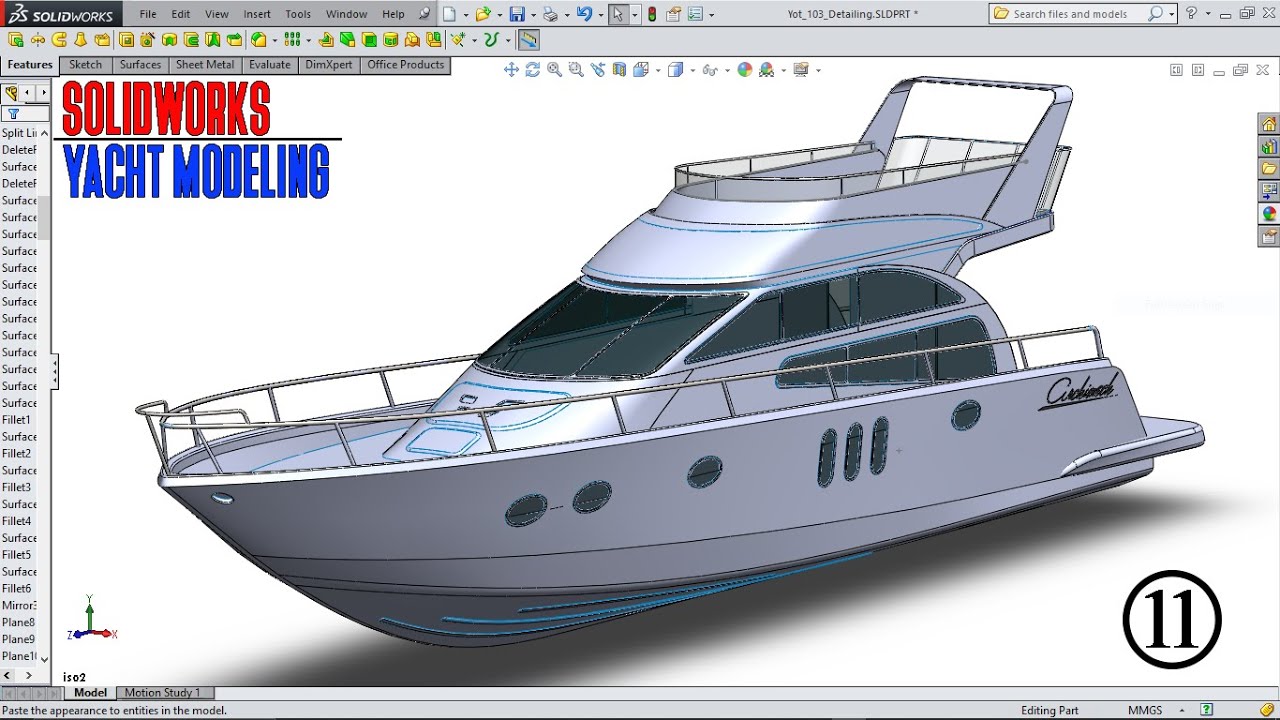Click the Apply Scene icon
Screen dimensions: 1280x720
point(767,69)
